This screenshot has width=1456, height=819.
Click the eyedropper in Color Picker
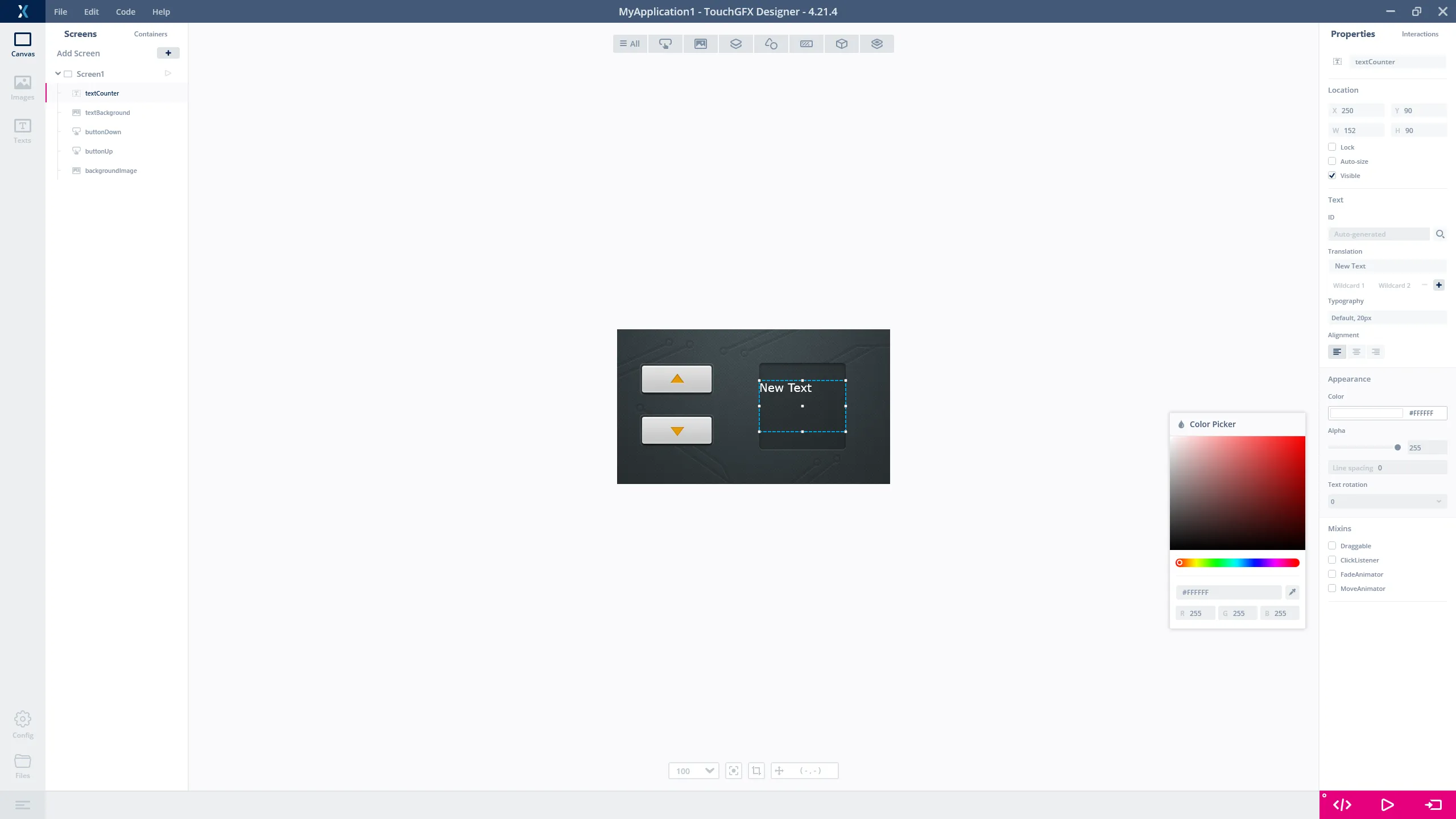point(1292,592)
